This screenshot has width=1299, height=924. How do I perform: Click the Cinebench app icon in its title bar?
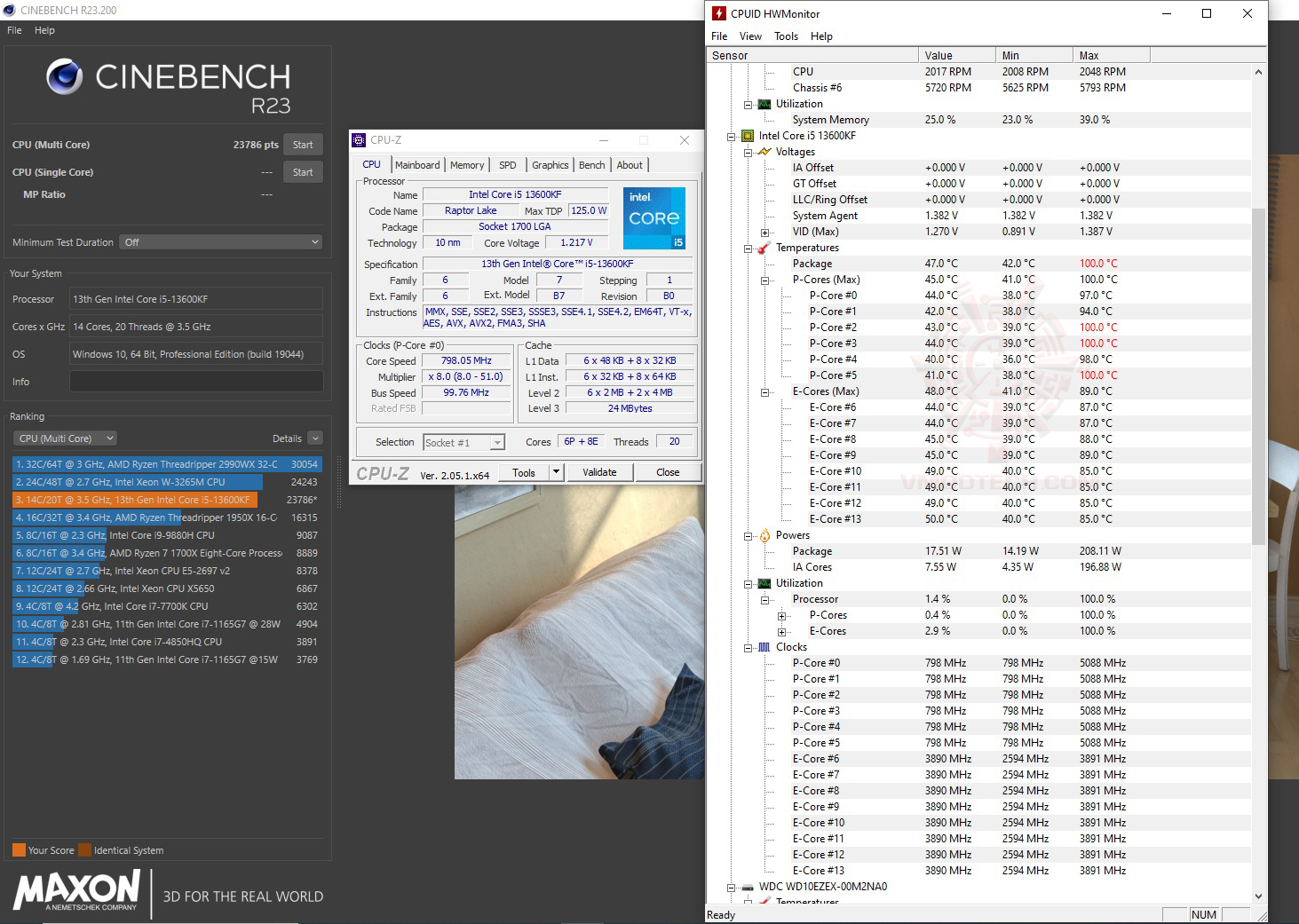[9, 10]
